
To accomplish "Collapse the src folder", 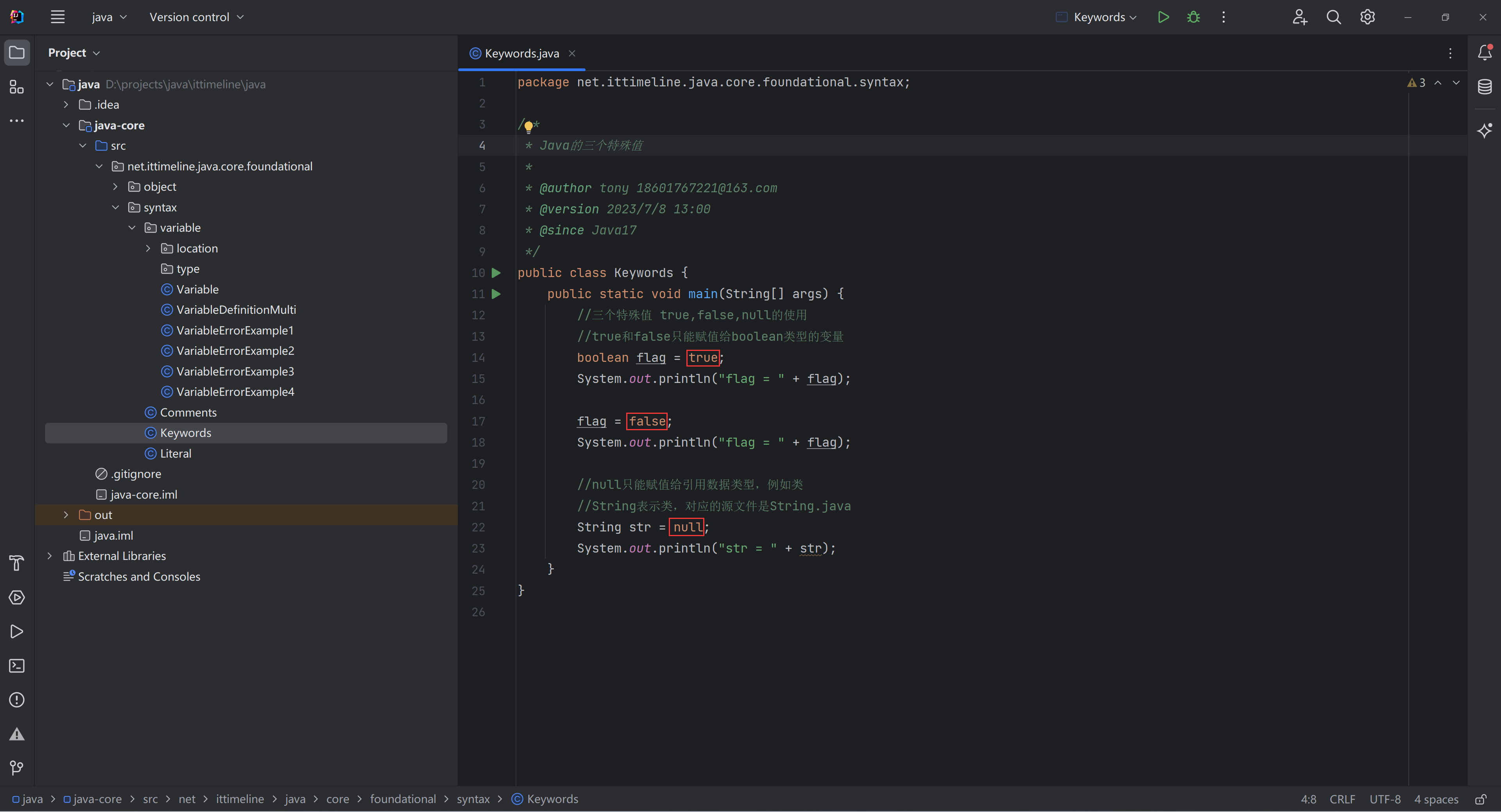I will click(83, 146).
